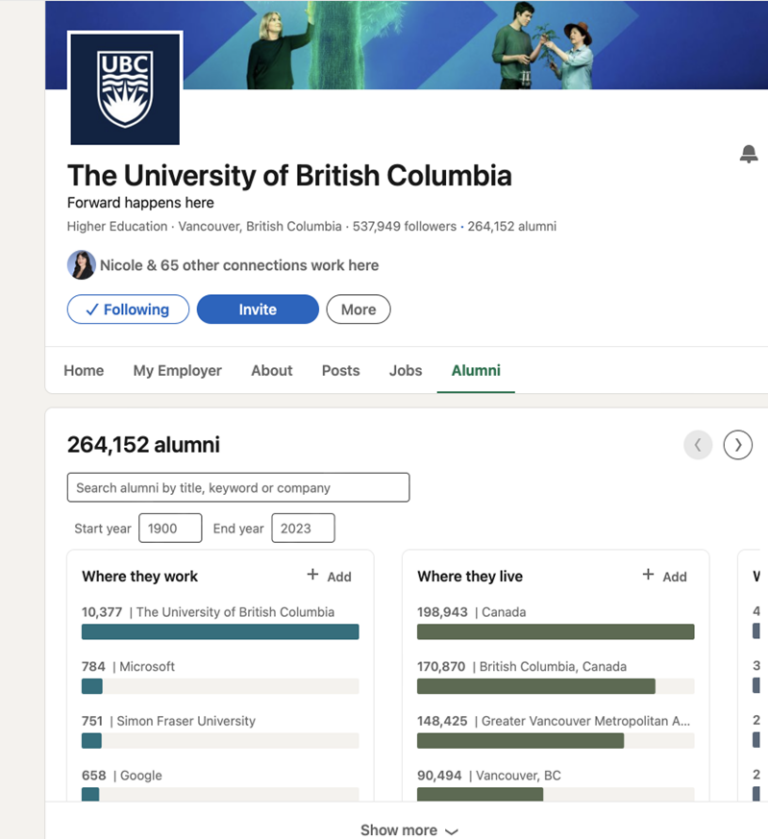The height and width of the screenshot is (839, 768).
Task: Select Nicole's profile picture thumbnail
Action: 81,265
